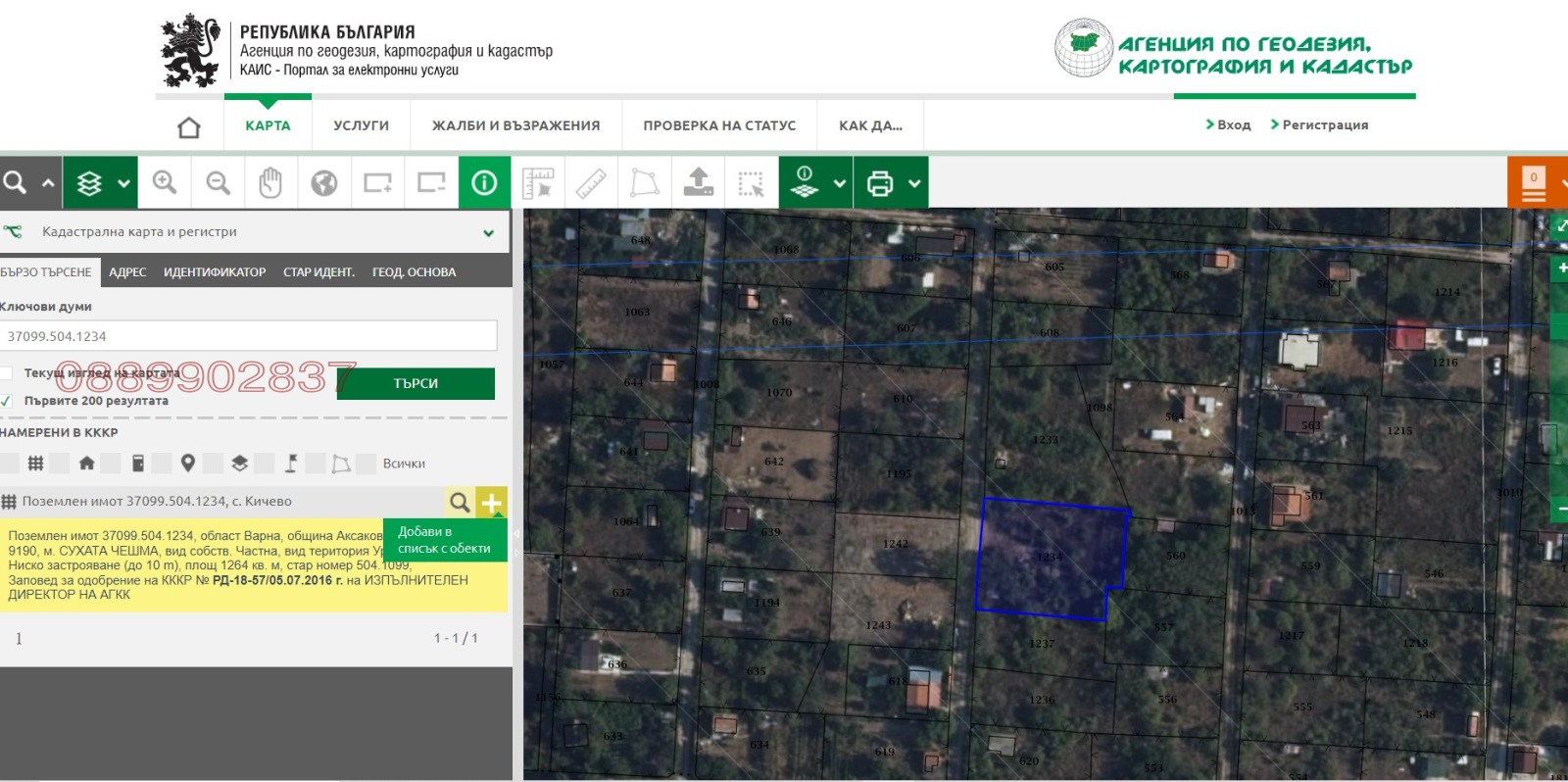This screenshot has width=1568, height=782.
Task: Click the keywords search input field
Action: (x=249, y=336)
